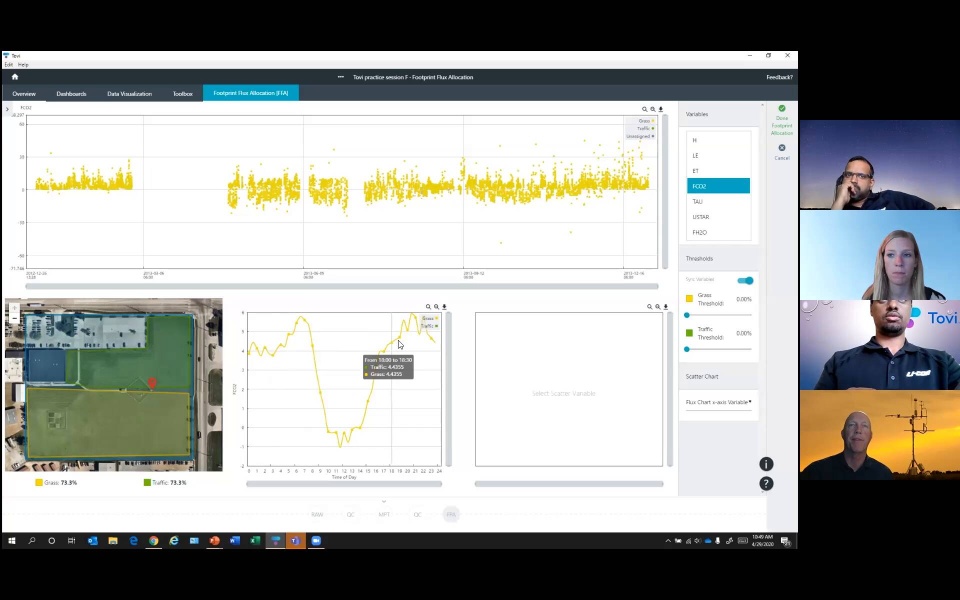
Task: Toggle the Sync Variables switch
Action: click(x=745, y=280)
